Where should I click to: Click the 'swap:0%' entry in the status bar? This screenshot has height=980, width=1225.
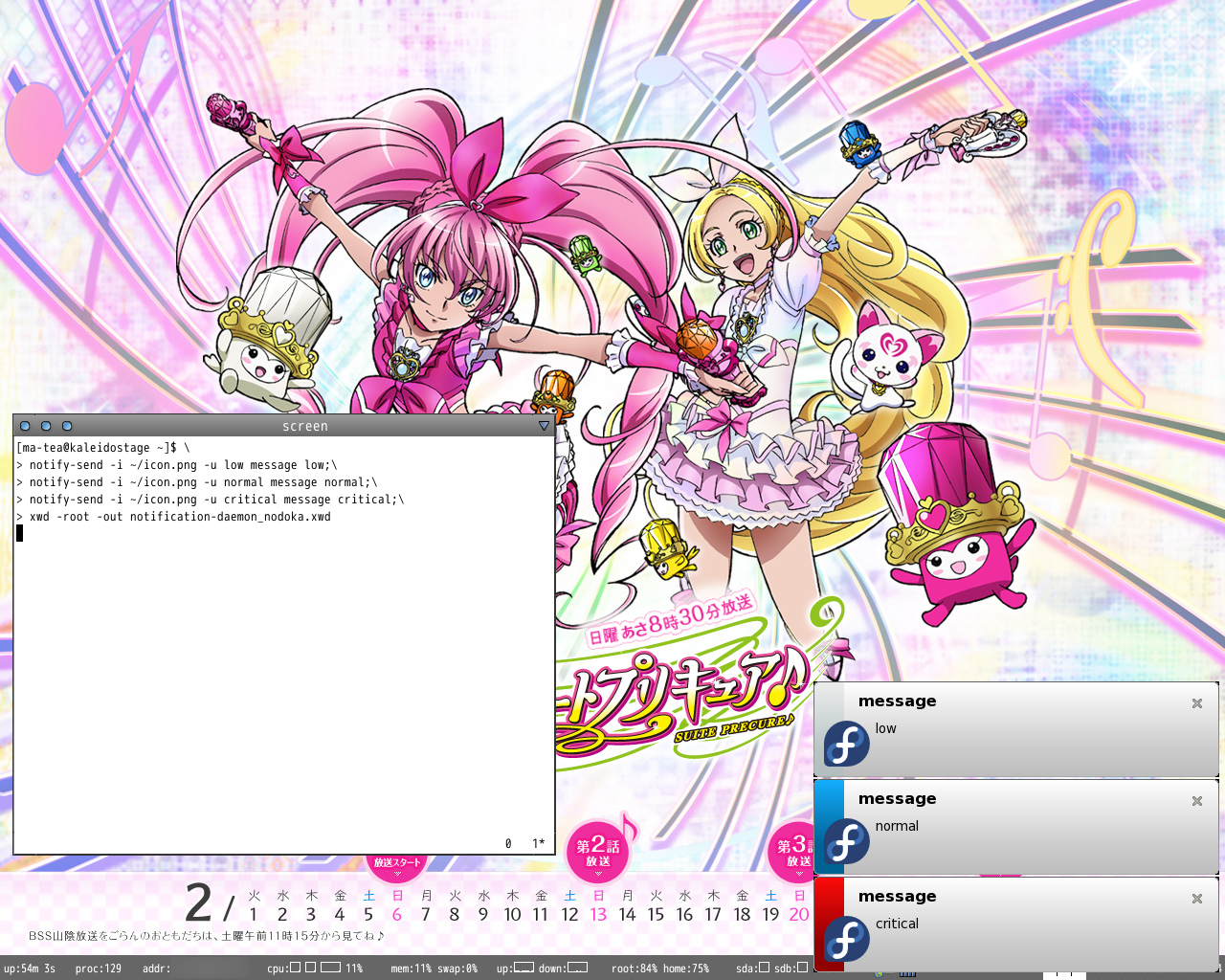(x=457, y=969)
